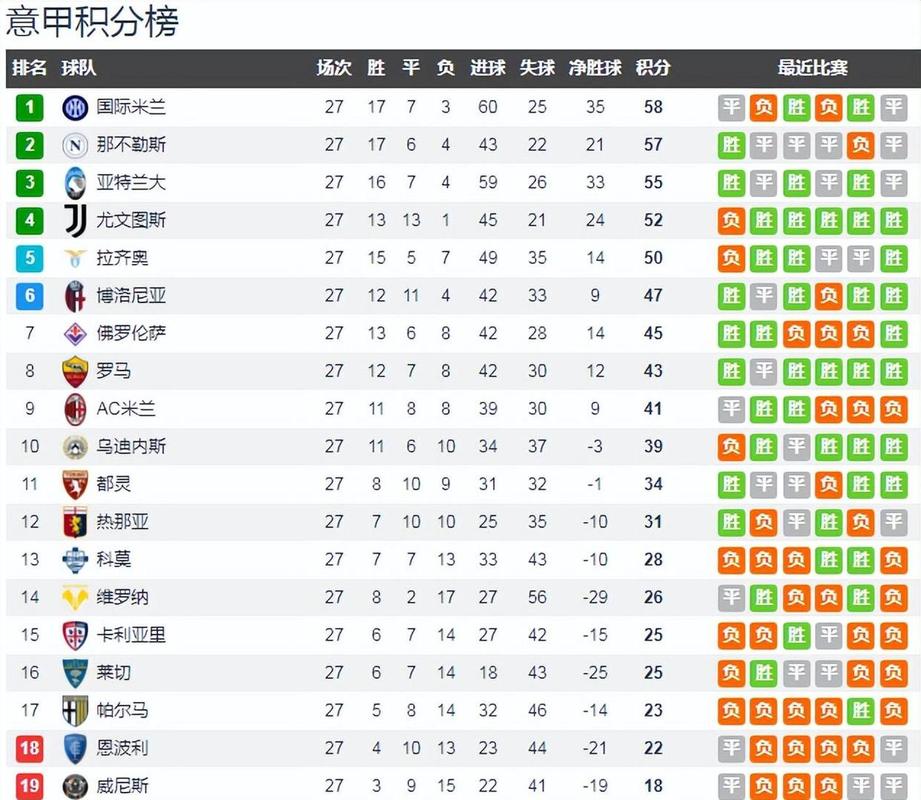Sort table by 积分 points column header
This screenshot has width=921, height=800.
pyautogui.click(x=653, y=68)
